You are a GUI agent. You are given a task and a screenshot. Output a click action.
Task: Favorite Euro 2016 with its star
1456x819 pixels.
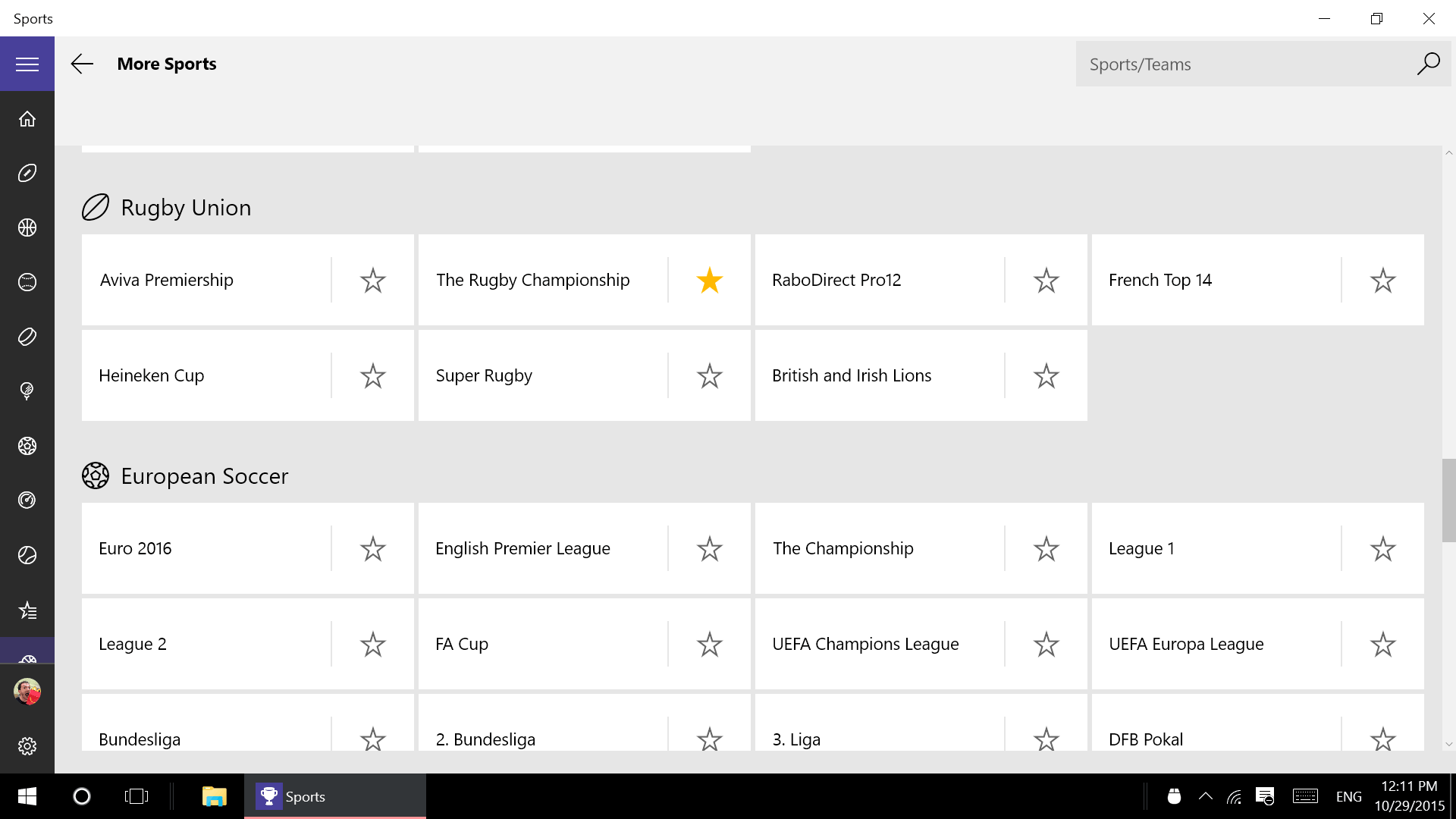pyautogui.click(x=373, y=549)
